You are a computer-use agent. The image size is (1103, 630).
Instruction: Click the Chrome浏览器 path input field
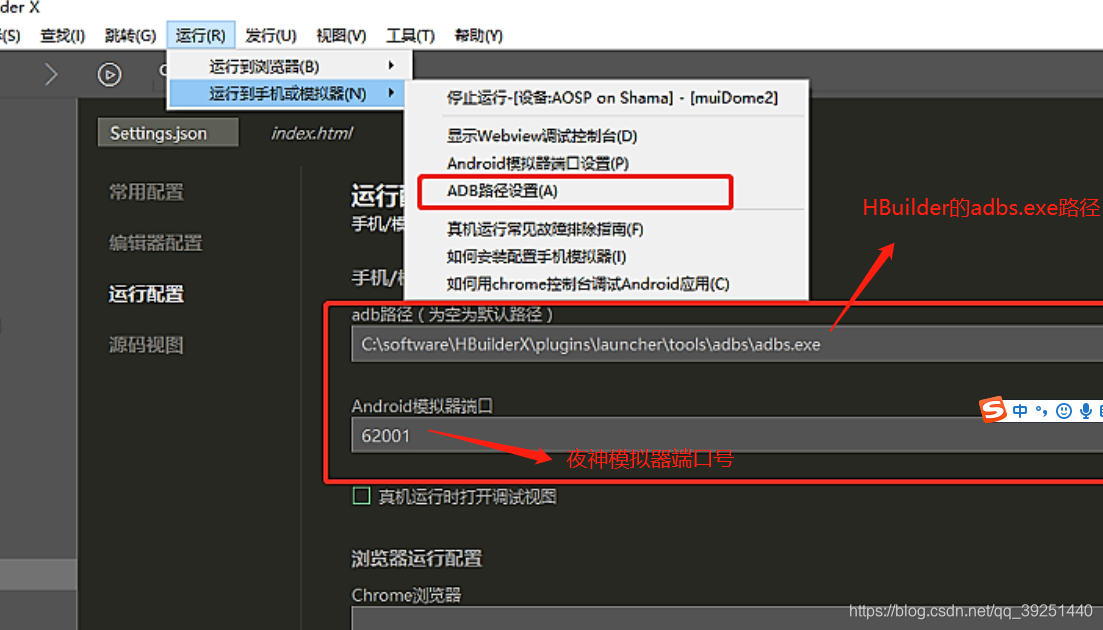(x=727, y=619)
